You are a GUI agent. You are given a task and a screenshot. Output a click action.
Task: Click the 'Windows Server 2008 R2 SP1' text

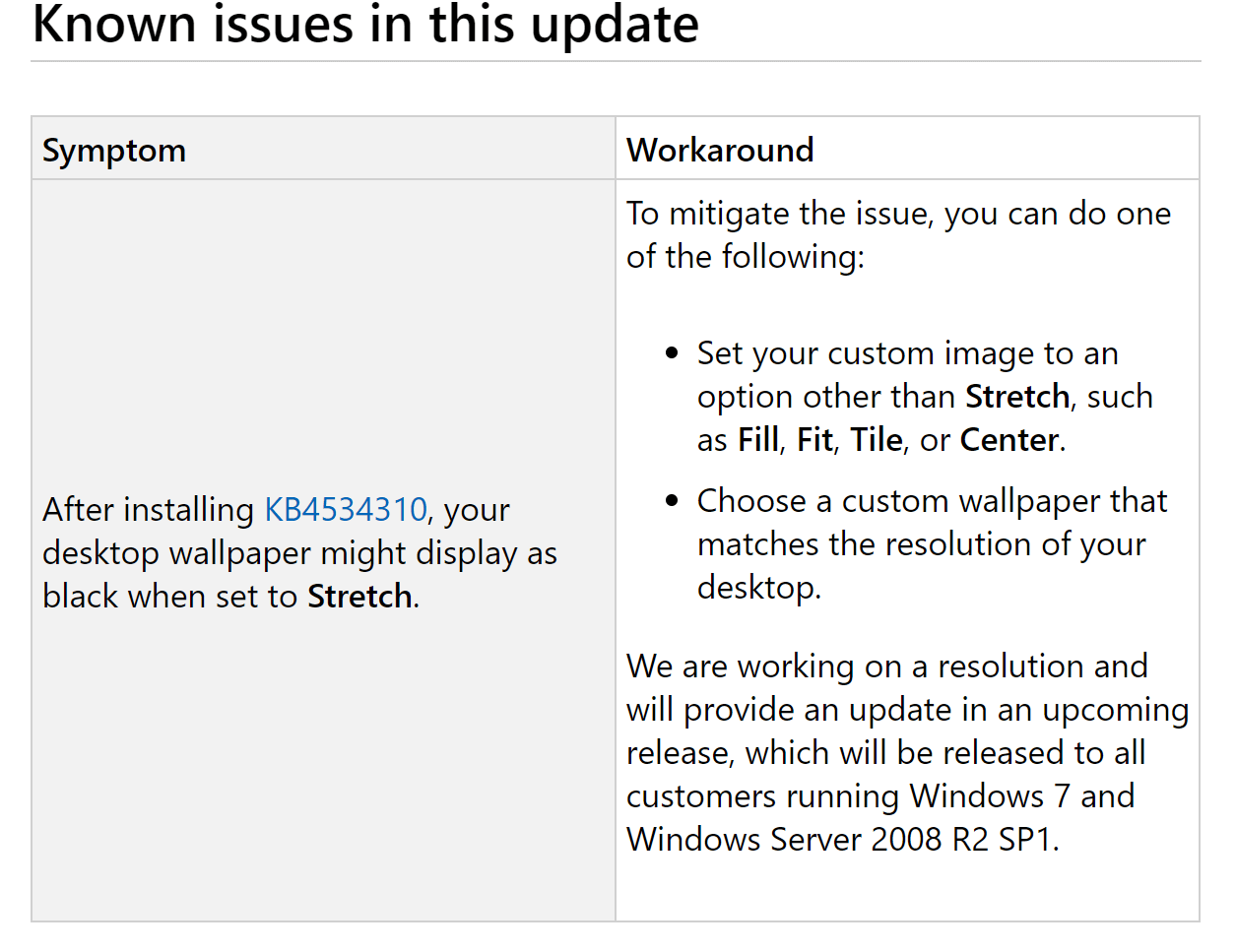841,840
